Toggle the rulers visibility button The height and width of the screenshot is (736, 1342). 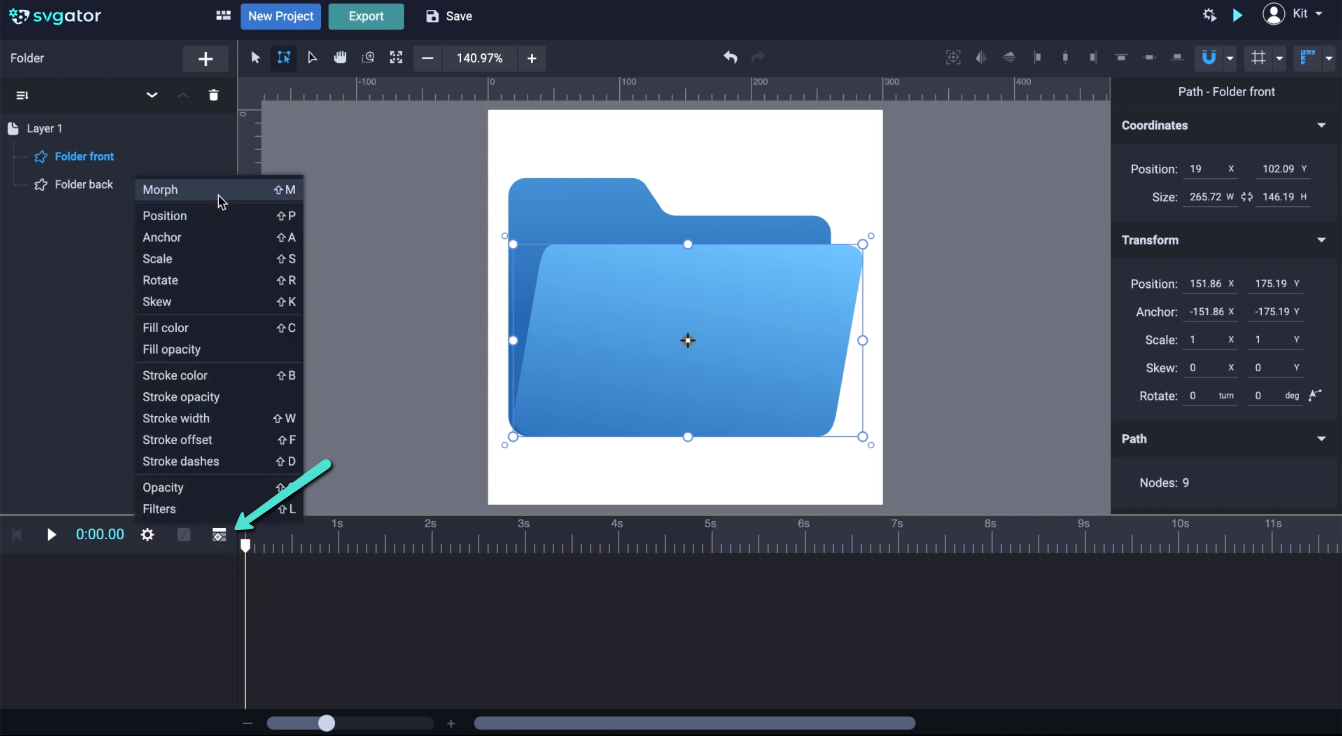tap(1306, 58)
